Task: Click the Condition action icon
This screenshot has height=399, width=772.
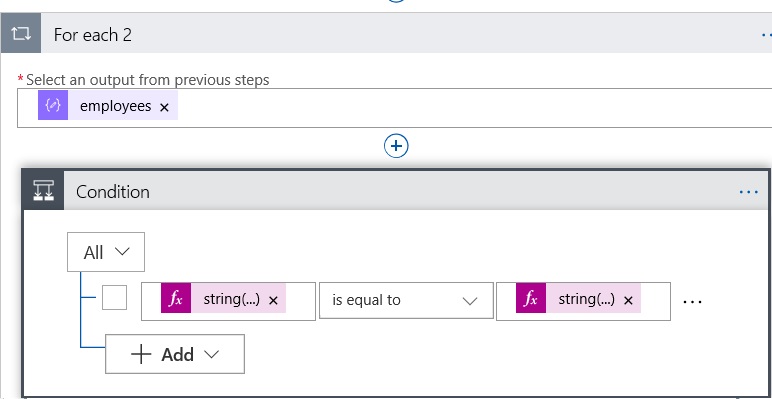Action: point(43,190)
